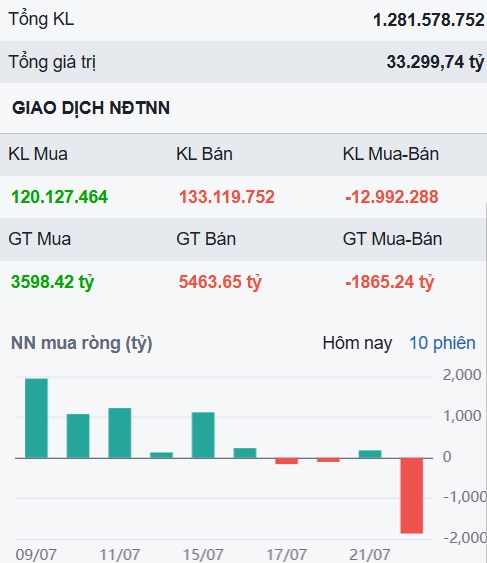The height and width of the screenshot is (563, 487).
Task: Click the large red bar after 21/07
Action: (412, 496)
